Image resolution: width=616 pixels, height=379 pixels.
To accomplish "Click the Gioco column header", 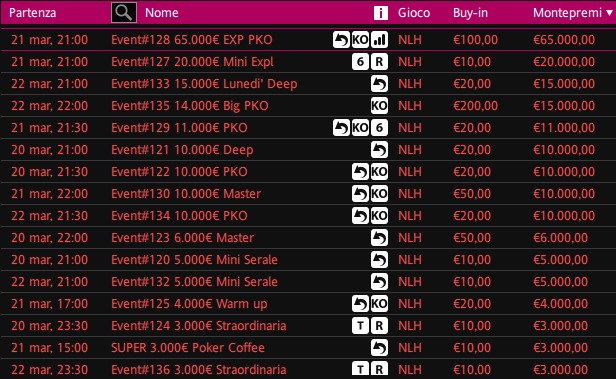I will pos(414,13).
